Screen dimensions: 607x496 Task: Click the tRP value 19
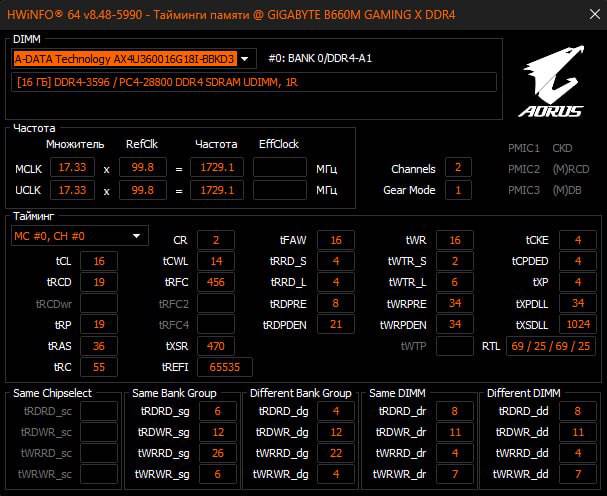(99, 324)
